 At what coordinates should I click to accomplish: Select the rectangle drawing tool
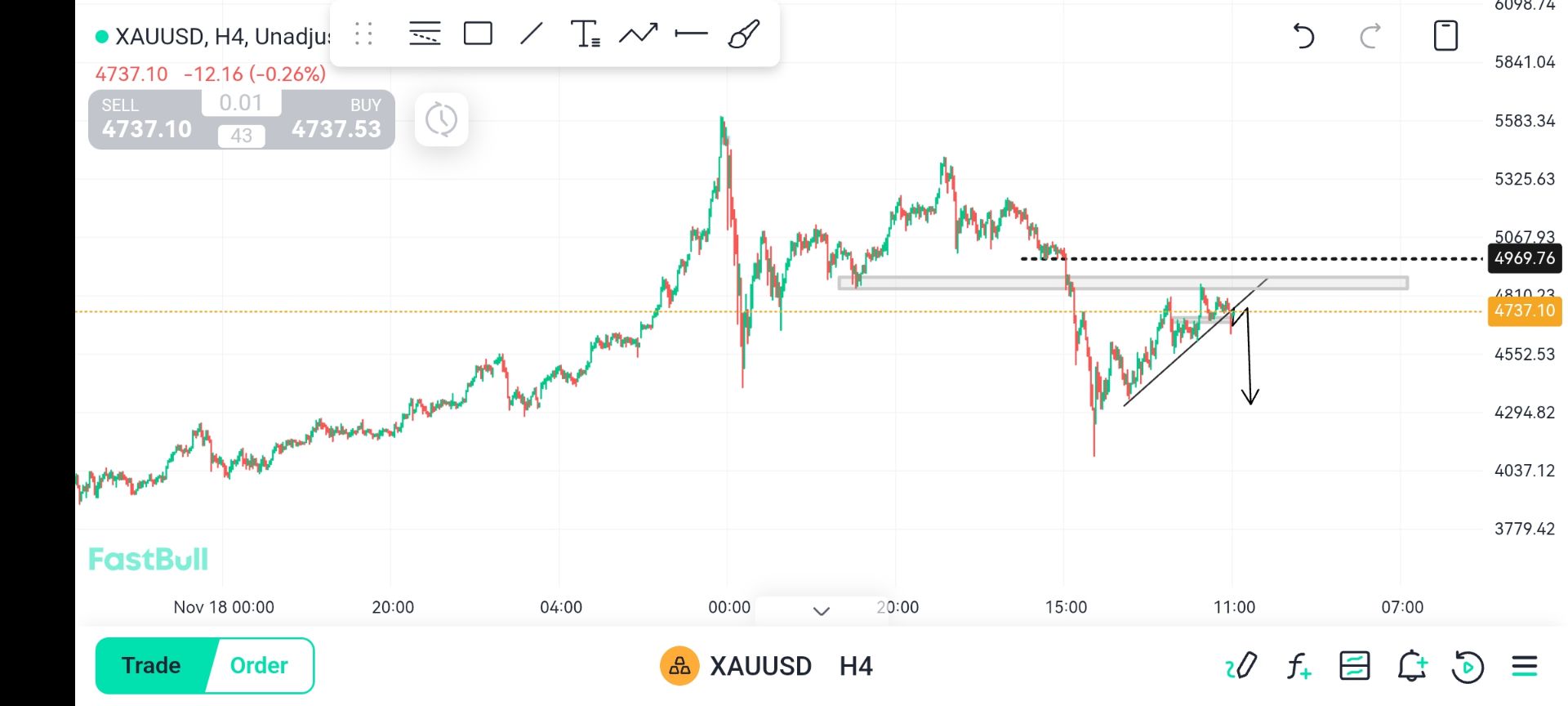click(x=478, y=34)
